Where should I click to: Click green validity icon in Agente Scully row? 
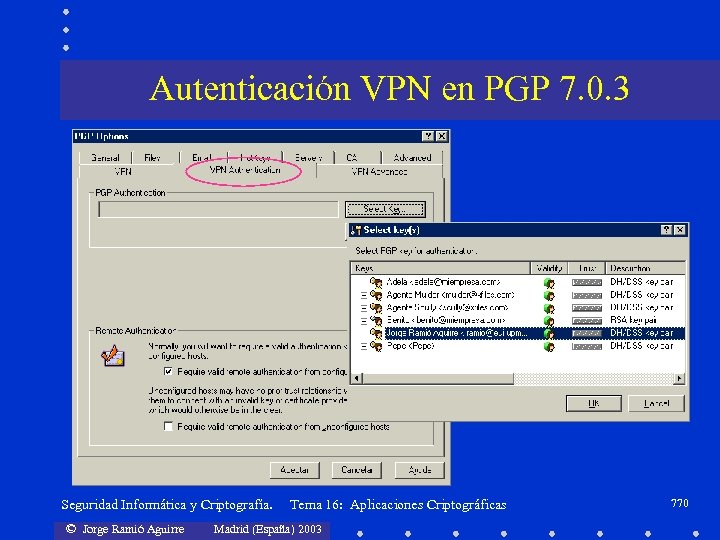coord(549,309)
